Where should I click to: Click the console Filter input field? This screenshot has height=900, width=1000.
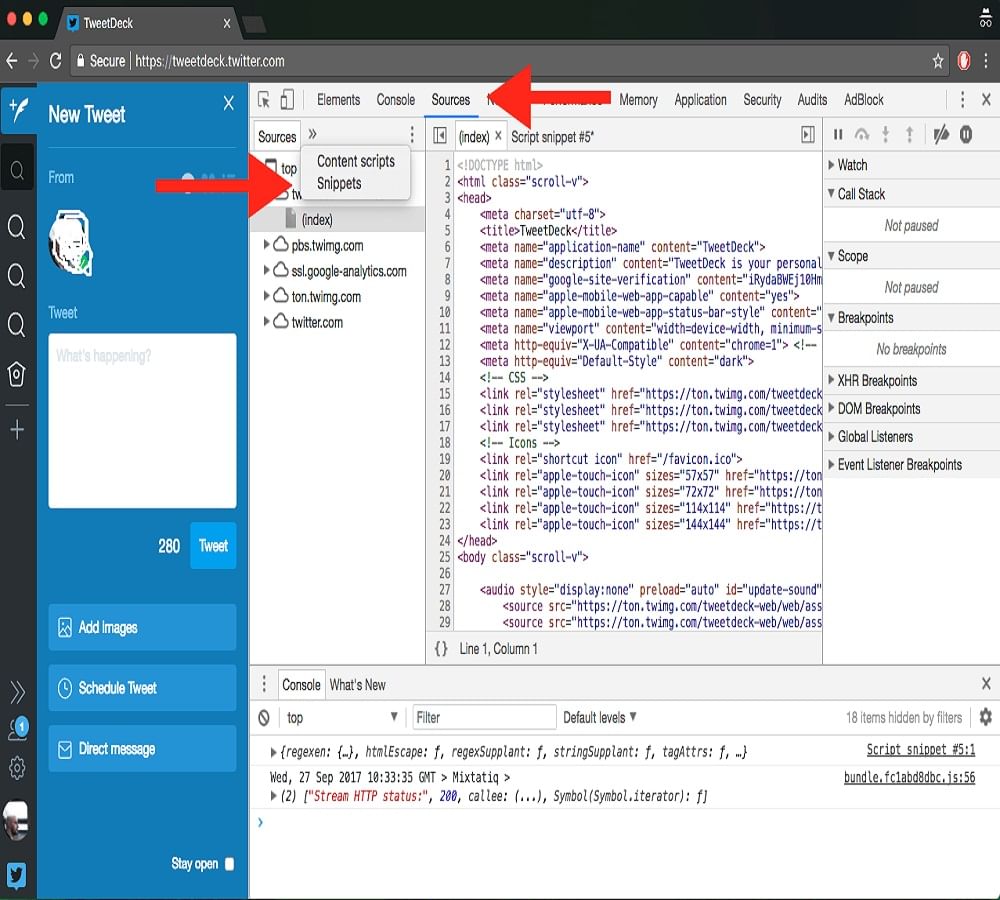[x=485, y=717]
